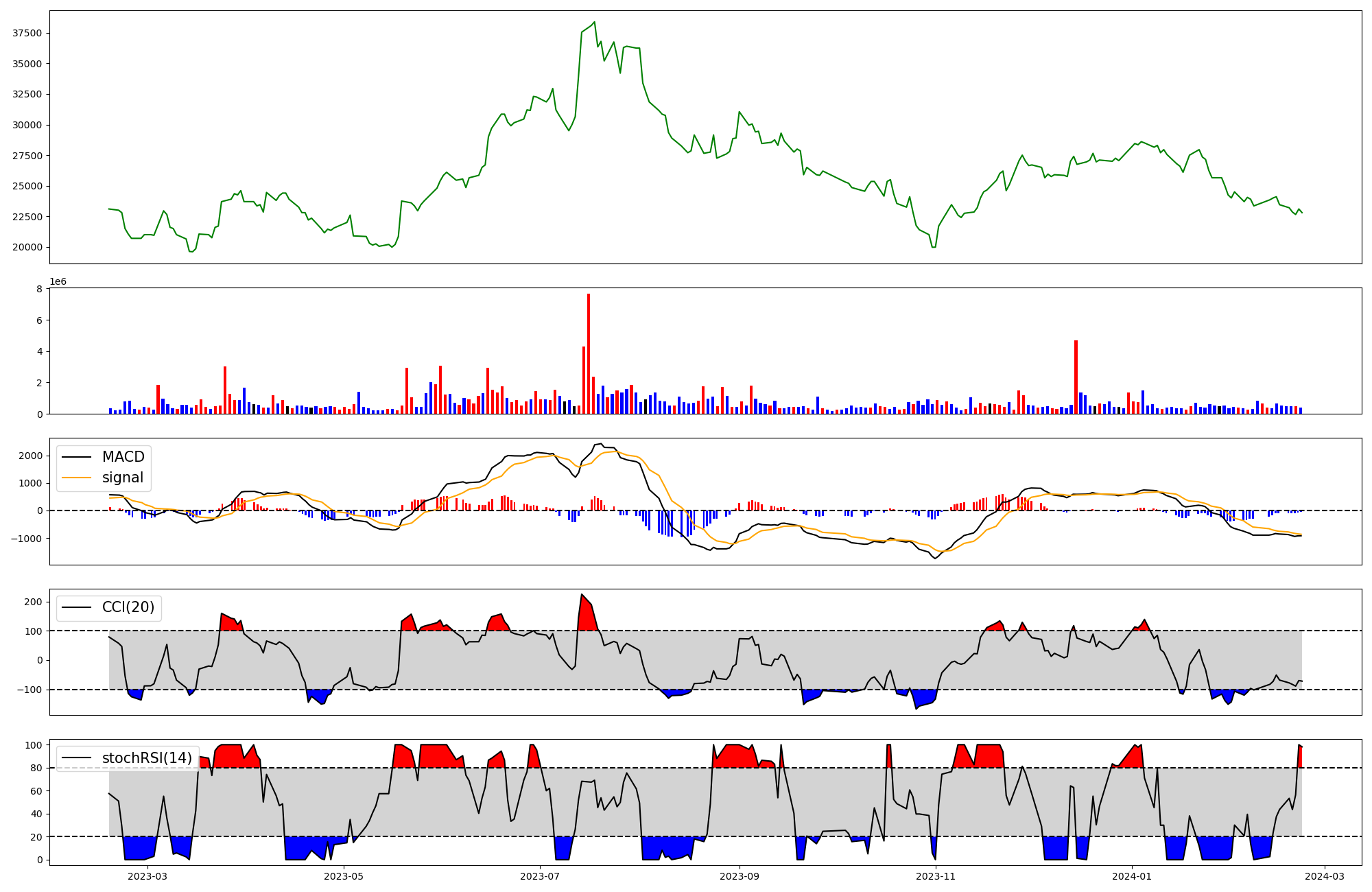Image resolution: width=1372 pixels, height=892 pixels.
Task: Click the price line peak near 38000
Action: tap(595, 22)
